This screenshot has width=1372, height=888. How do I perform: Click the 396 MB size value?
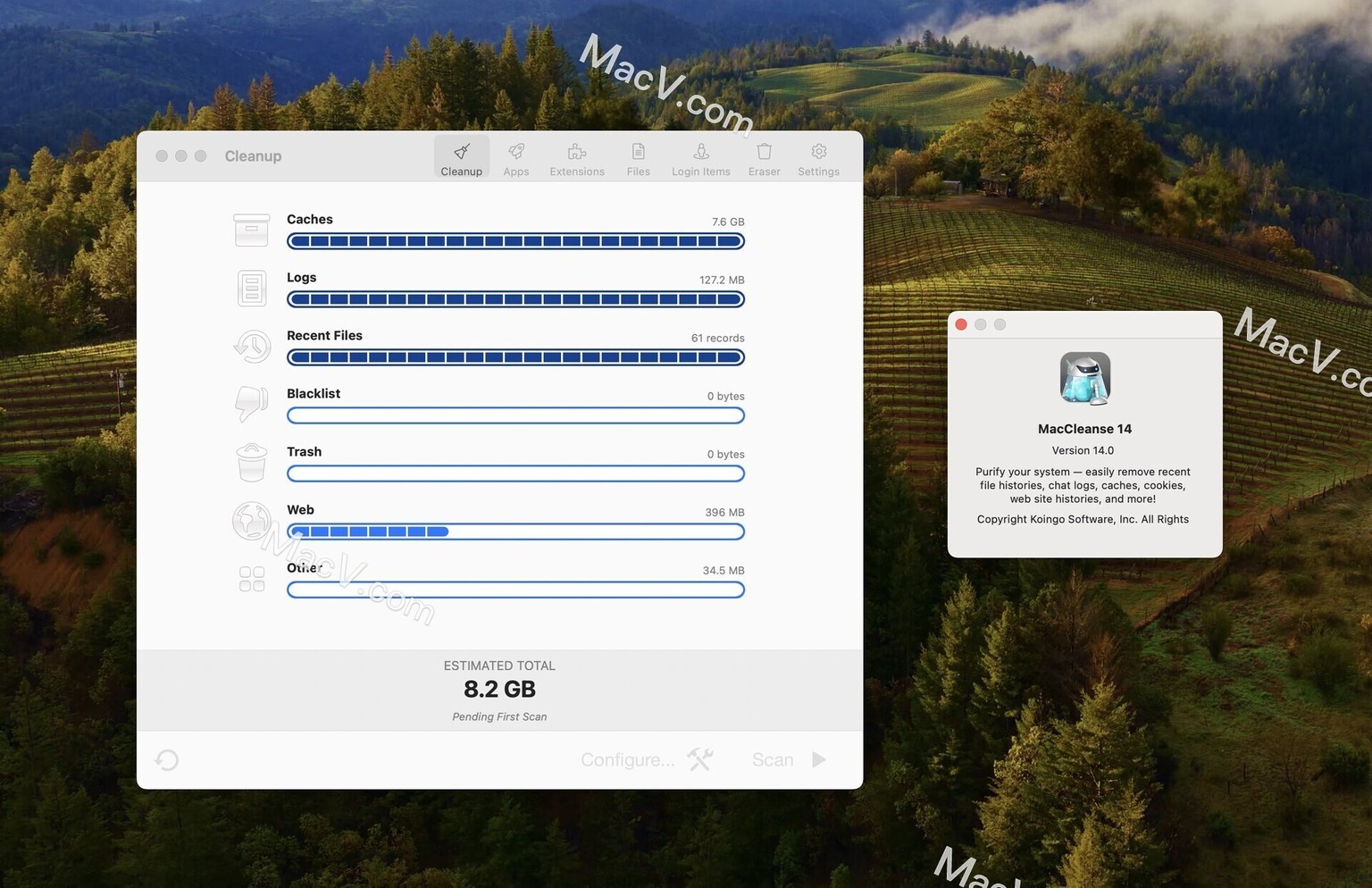pos(724,512)
